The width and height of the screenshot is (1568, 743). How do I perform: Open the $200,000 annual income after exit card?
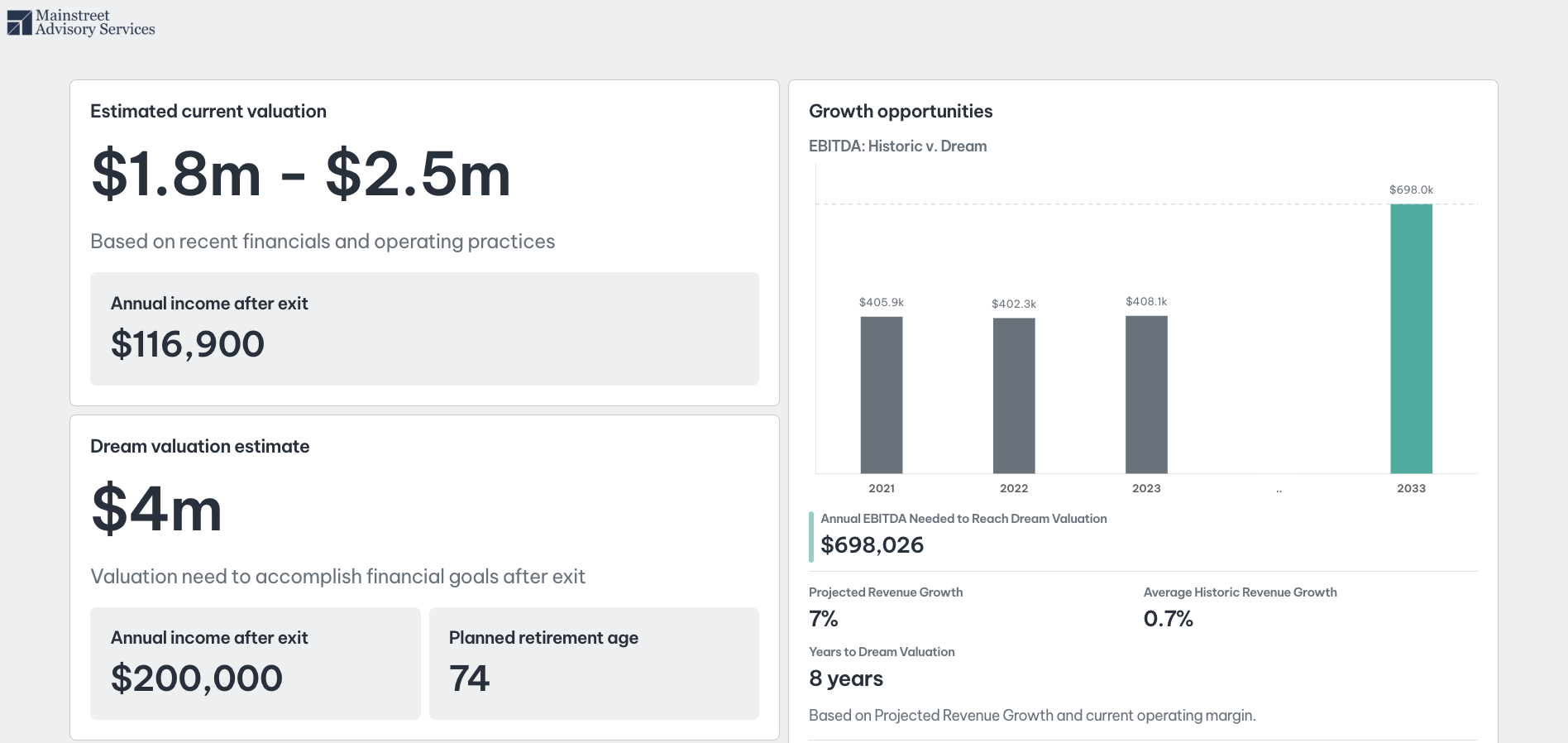[255, 663]
